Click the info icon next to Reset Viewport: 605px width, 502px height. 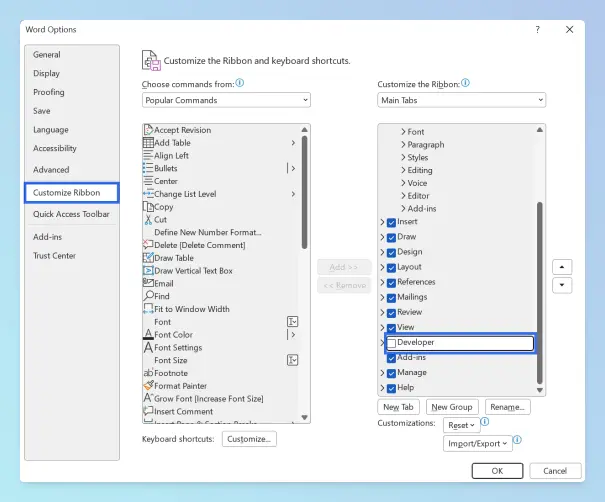tap(485, 422)
